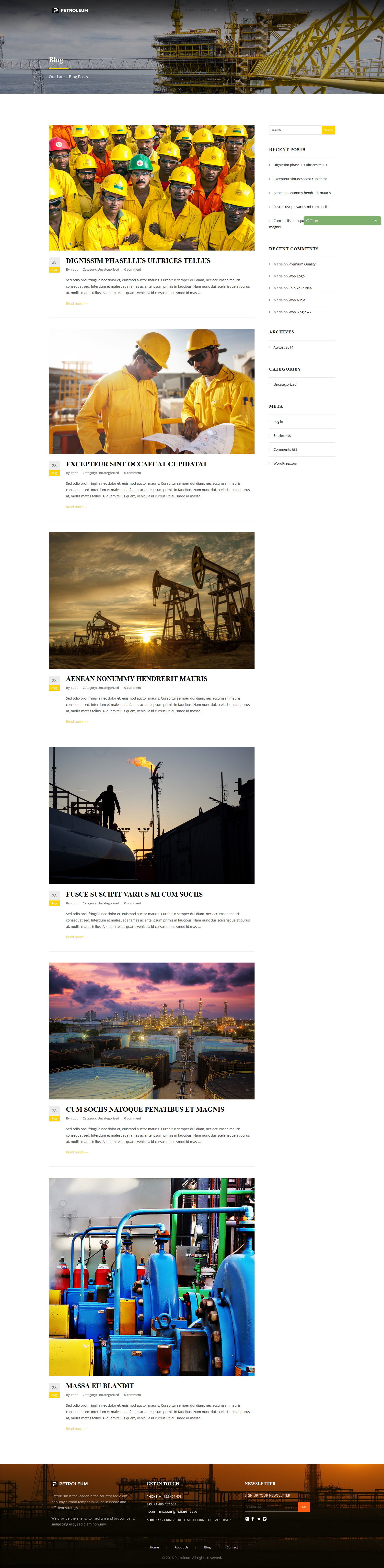Image resolution: width=384 pixels, height=1568 pixels.
Task: Open Contact in the footer menu
Action: (x=232, y=1547)
